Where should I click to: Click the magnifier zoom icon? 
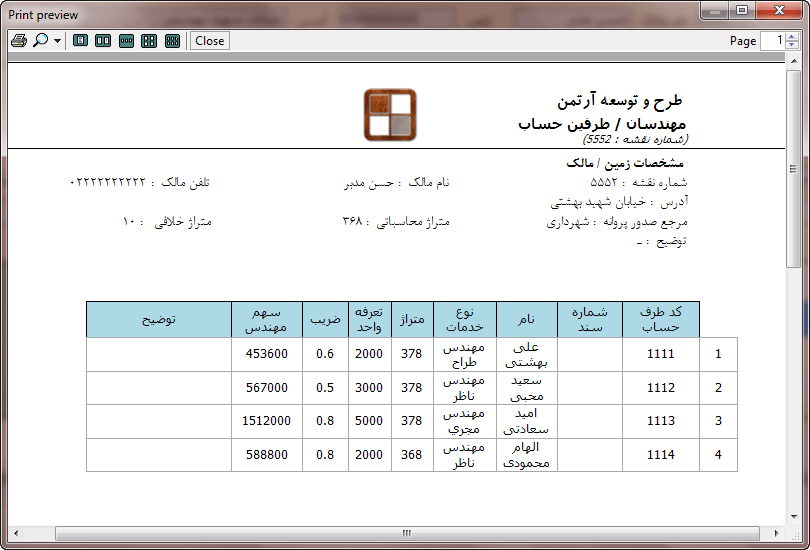click(x=40, y=41)
